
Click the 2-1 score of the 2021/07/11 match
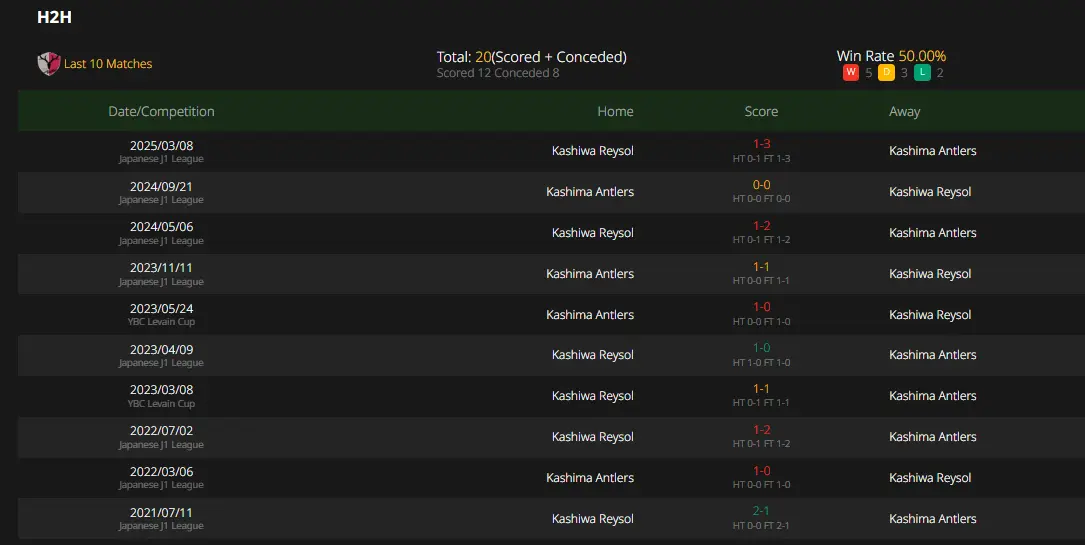tap(761, 510)
